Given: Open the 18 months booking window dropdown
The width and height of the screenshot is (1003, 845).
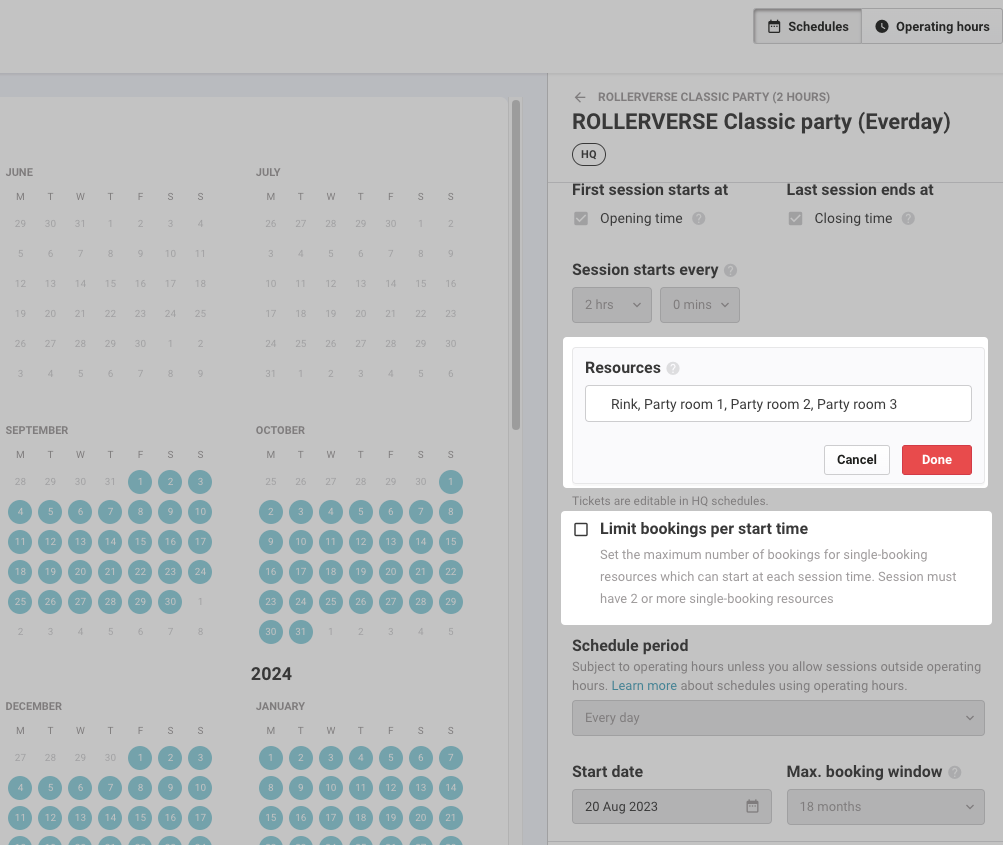Looking at the screenshot, I should 885,807.
